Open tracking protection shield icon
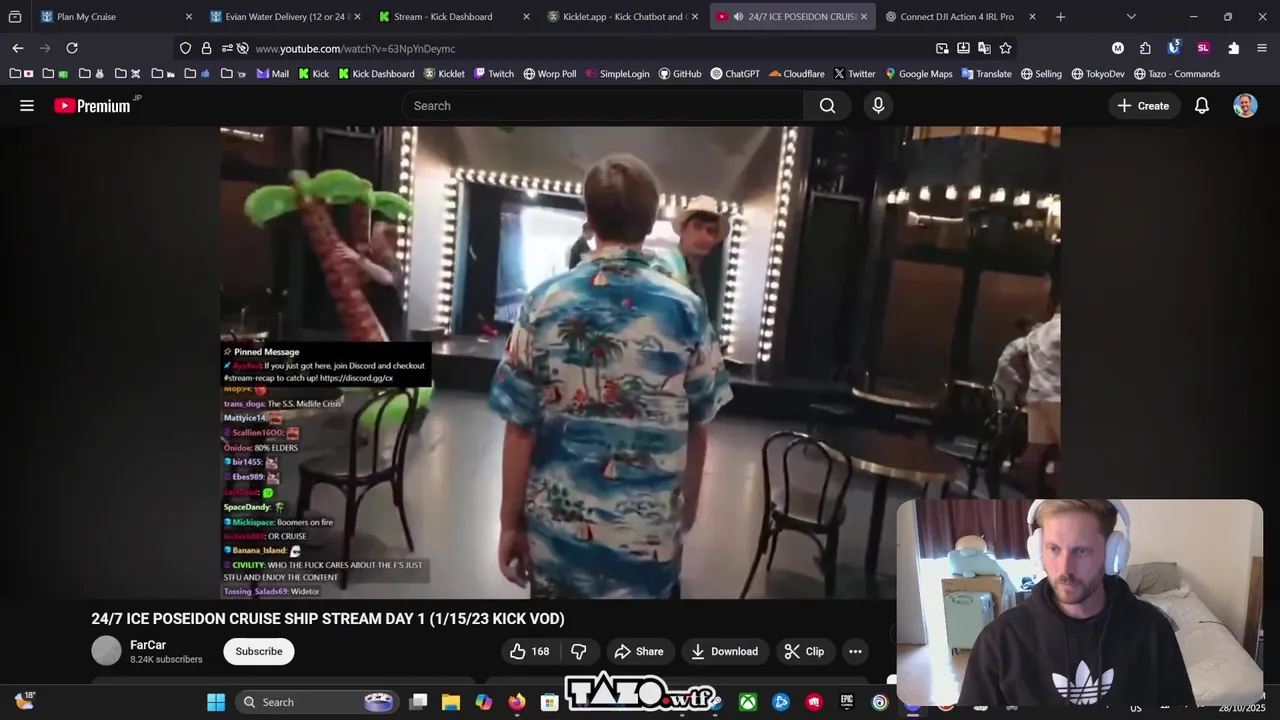Viewport: 1280px width, 720px height. 185,48
